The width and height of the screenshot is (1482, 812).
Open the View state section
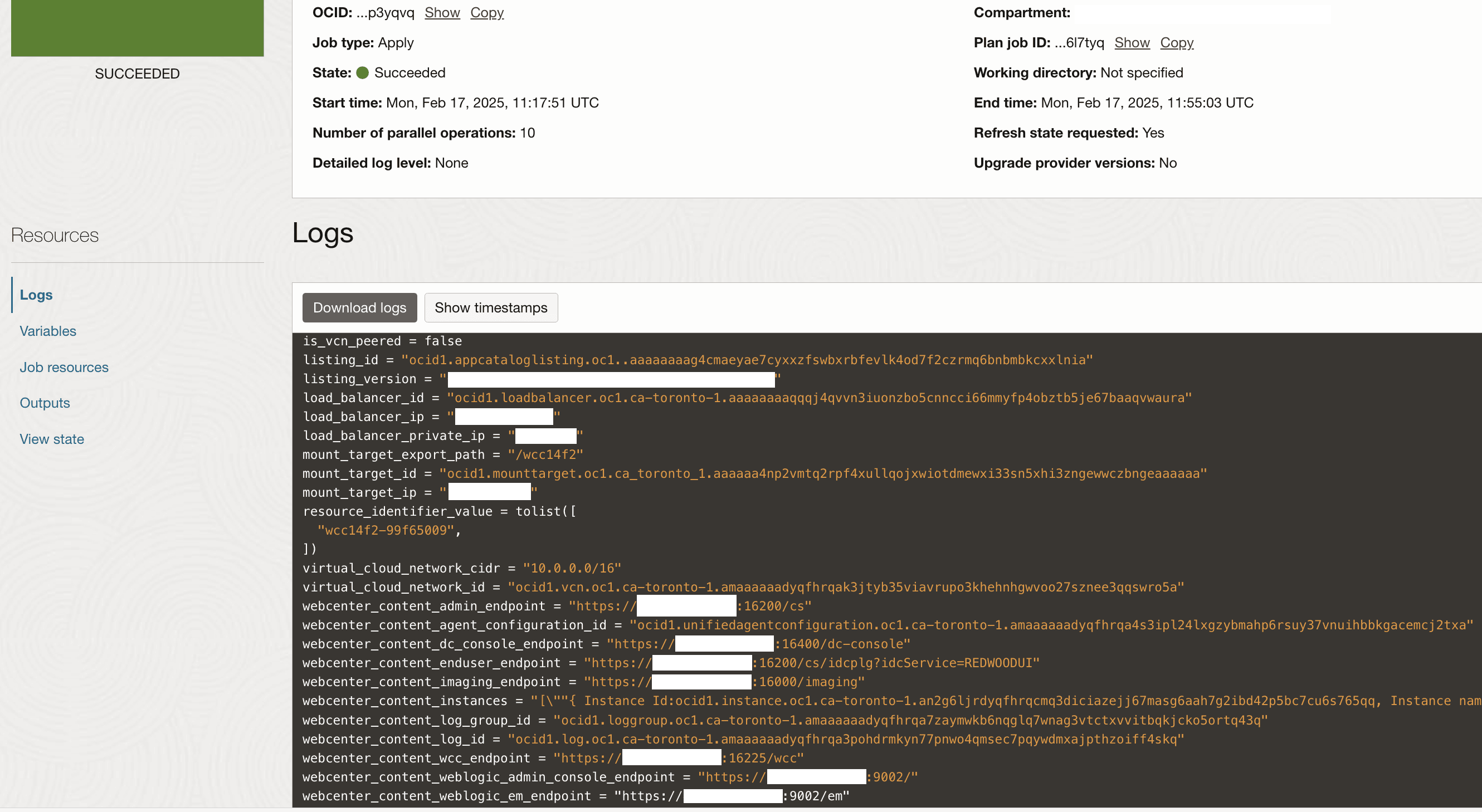[52, 439]
